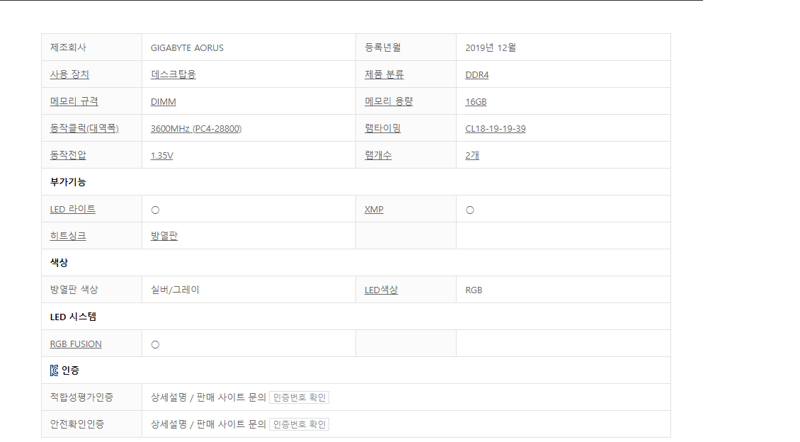The height and width of the screenshot is (442, 800).
Task: Open the 메모리 용량 term link
Action: point(388,102)
